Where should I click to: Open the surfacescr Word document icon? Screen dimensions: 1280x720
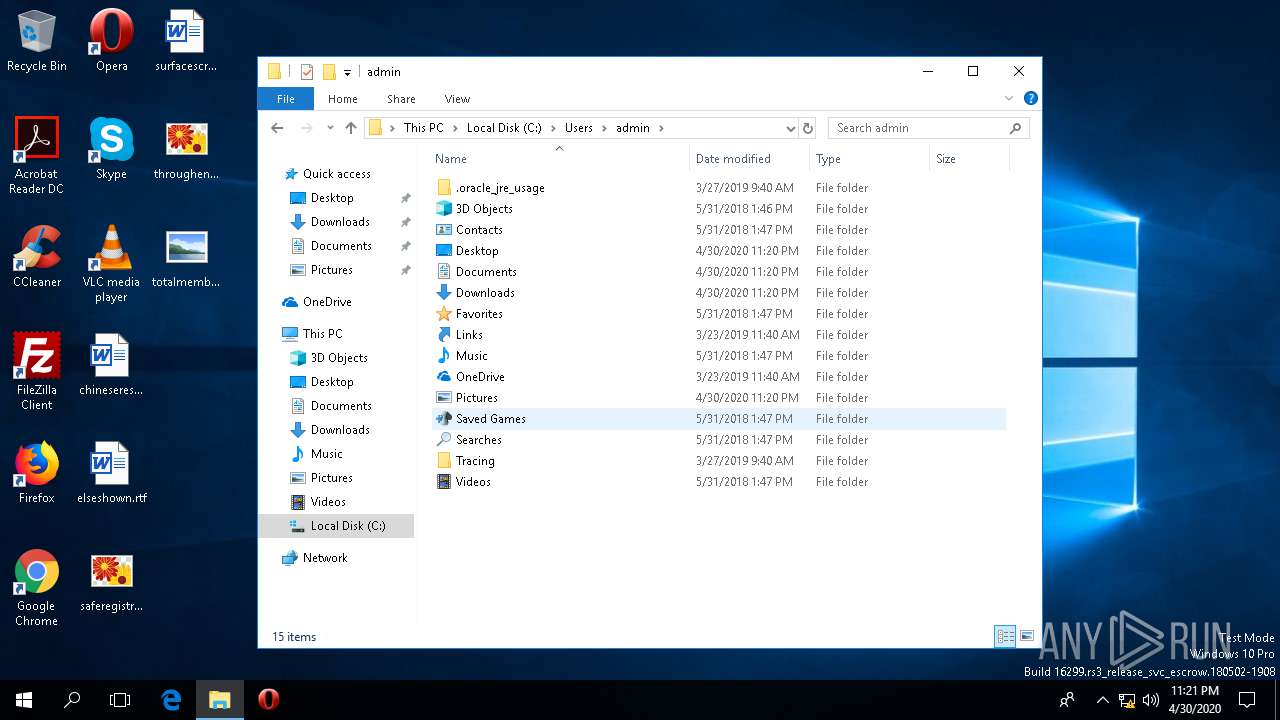186,41
